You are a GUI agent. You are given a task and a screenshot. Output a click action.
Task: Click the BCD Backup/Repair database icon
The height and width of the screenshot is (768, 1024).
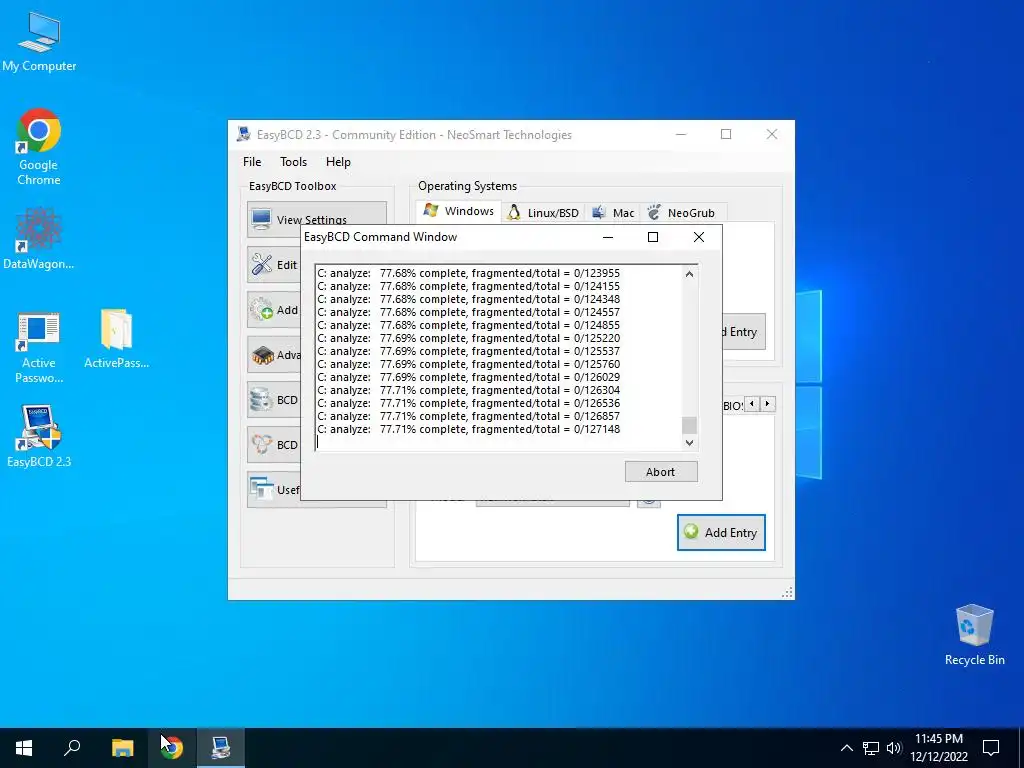tap(262, 400)
